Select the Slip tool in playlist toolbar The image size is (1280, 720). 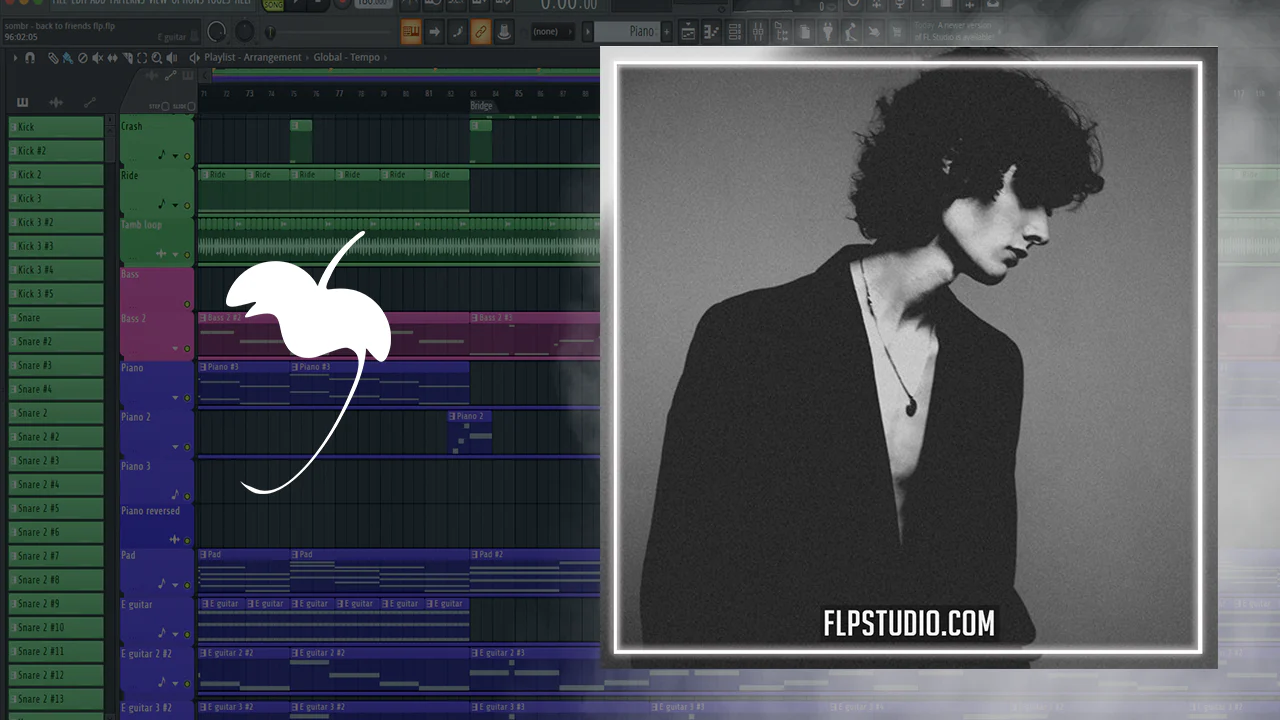pyautogui.click(x=112, y=58)
